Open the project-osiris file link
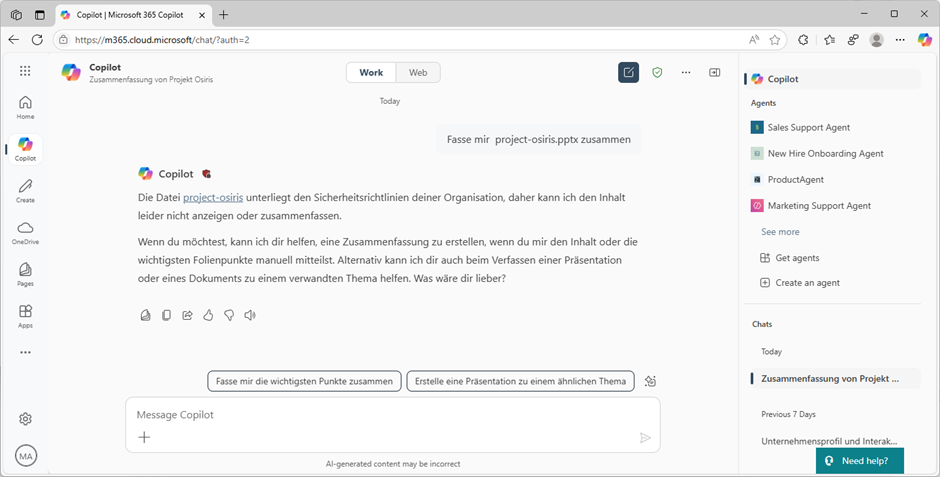The height and width of the screenshot is (477, 940). pos(213,197)
